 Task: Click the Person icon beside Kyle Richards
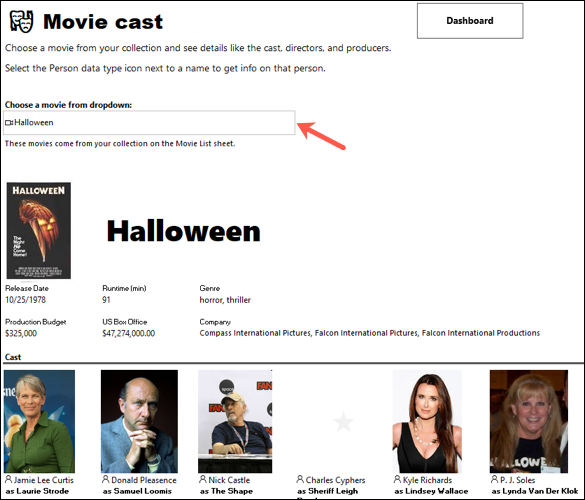(x=398, y=479)
